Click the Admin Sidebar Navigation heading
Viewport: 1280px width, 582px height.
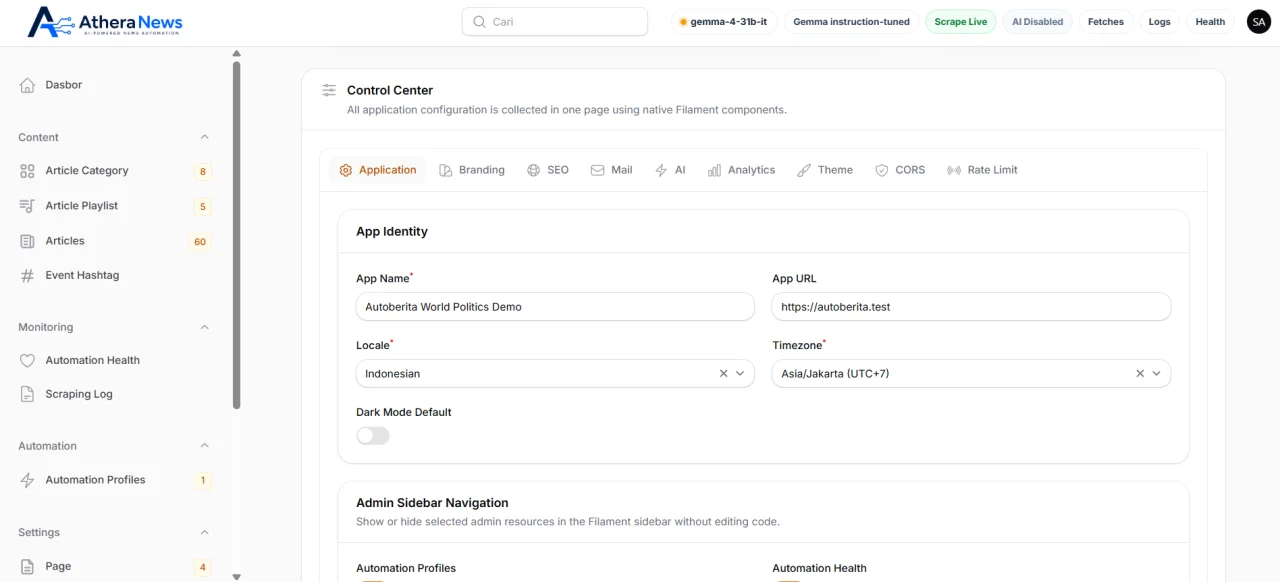(x=432, y=503)
